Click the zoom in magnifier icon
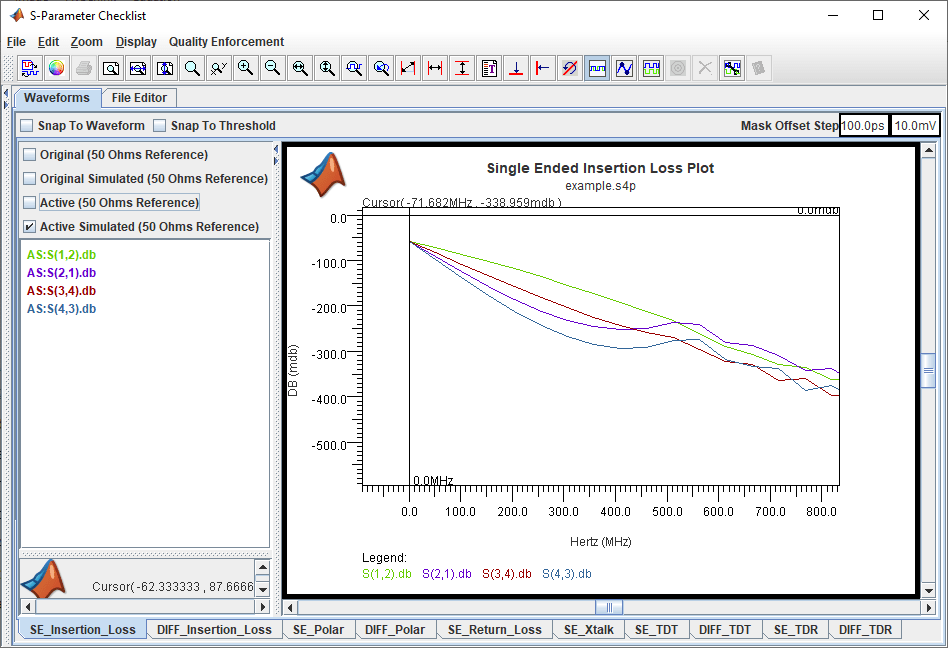The image size is (948, 648). click(x=245, y=68)
